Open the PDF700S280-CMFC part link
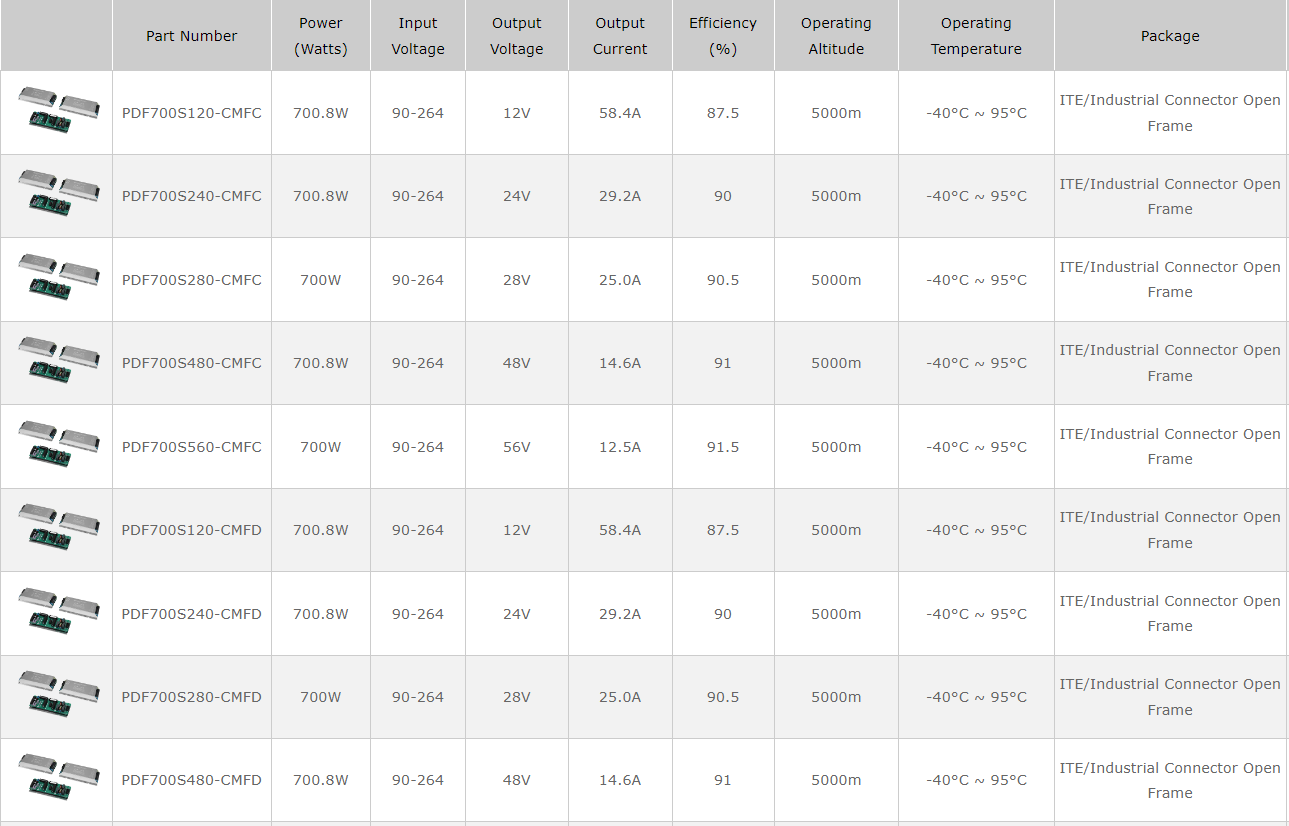The width and height of the screenshot is (1289, 826). [x=191, y=280]
